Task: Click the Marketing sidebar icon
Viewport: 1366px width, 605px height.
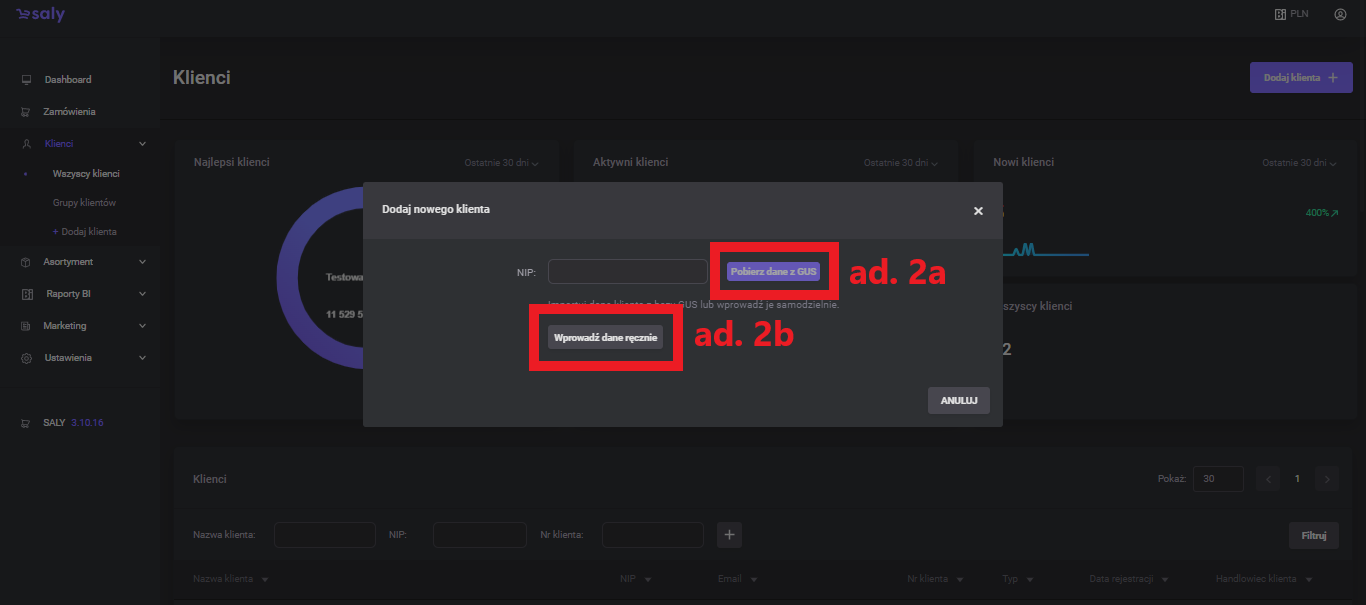Action: pos(27,326)
